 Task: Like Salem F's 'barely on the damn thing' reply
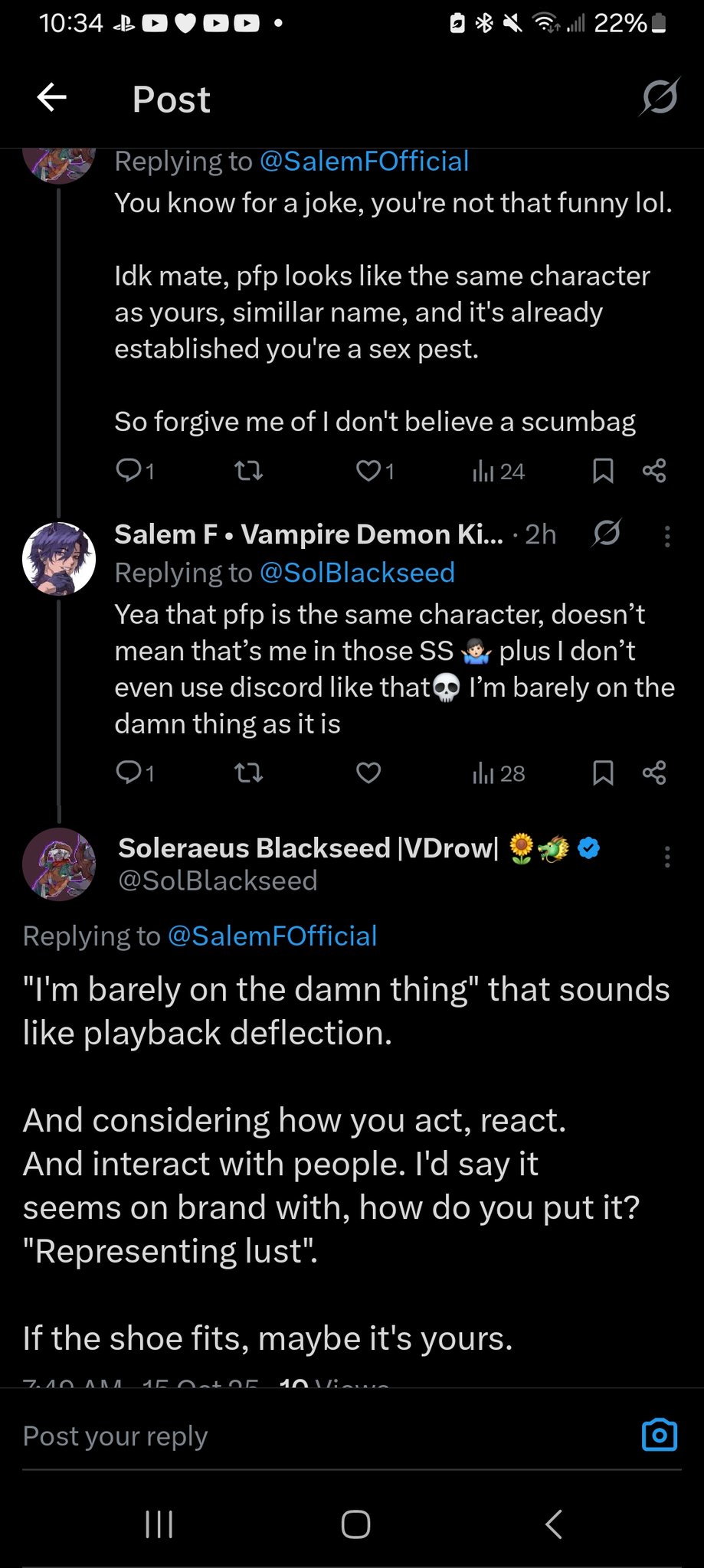pyautogui.click(x=368, y=773)
